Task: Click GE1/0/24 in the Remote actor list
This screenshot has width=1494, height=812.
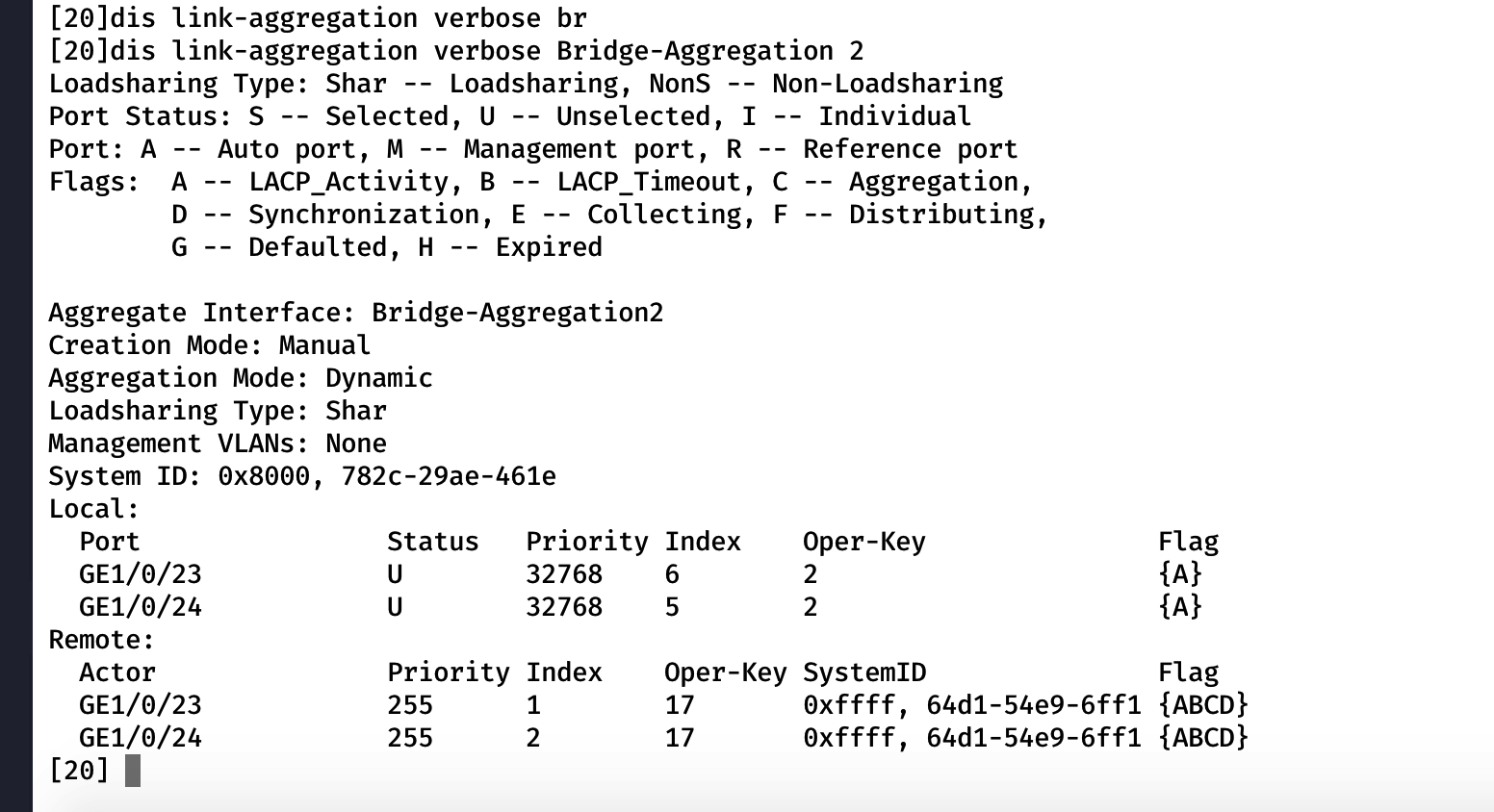Action: [x=141, y=738]
